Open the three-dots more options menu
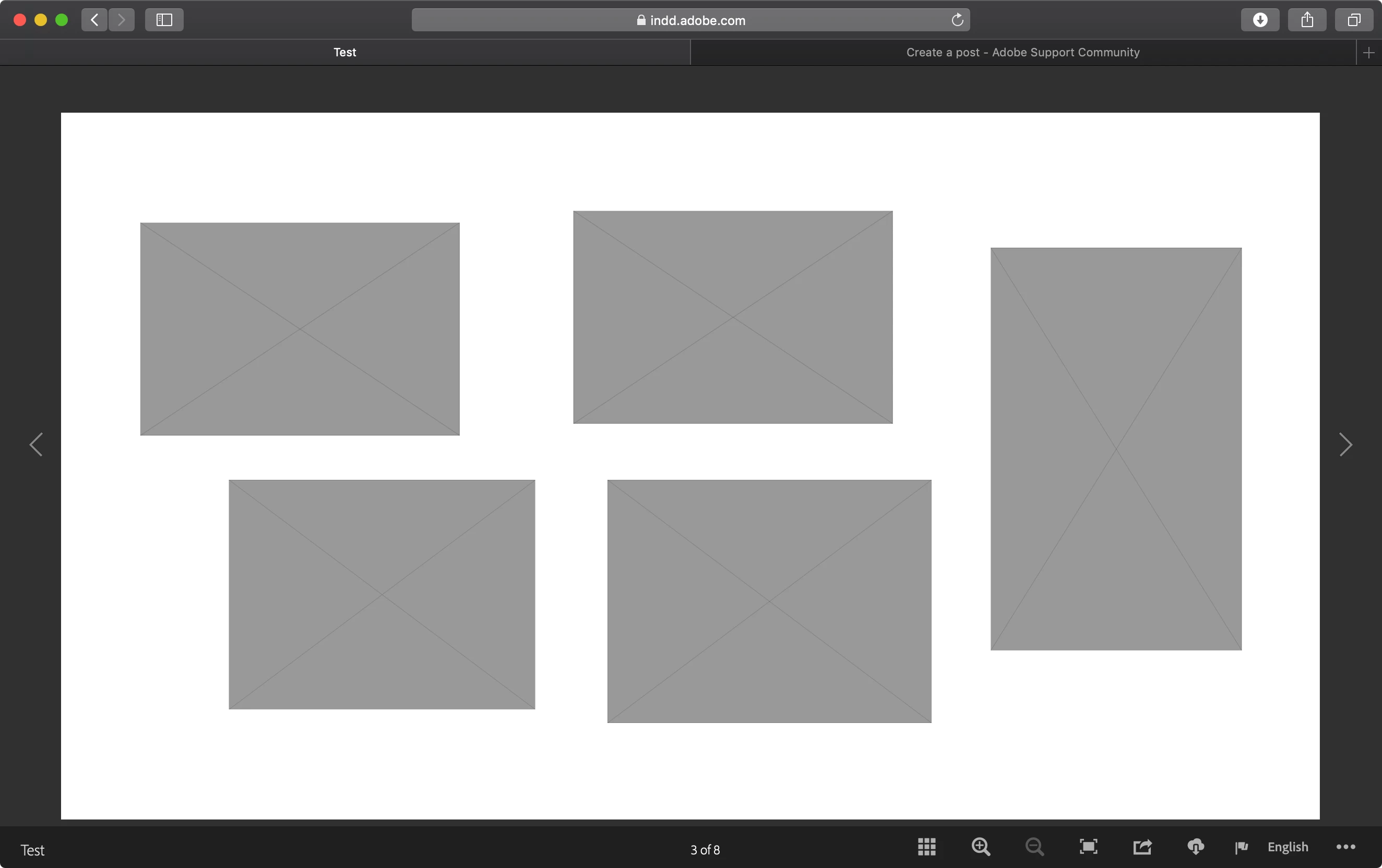 point(1345,847)
